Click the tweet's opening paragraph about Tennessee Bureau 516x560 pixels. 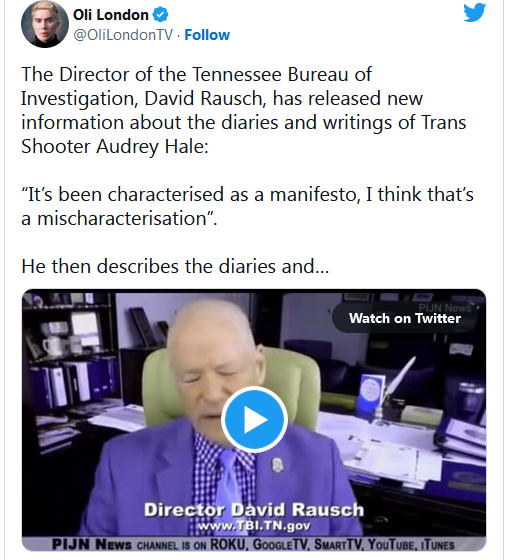tap(244, 110)
